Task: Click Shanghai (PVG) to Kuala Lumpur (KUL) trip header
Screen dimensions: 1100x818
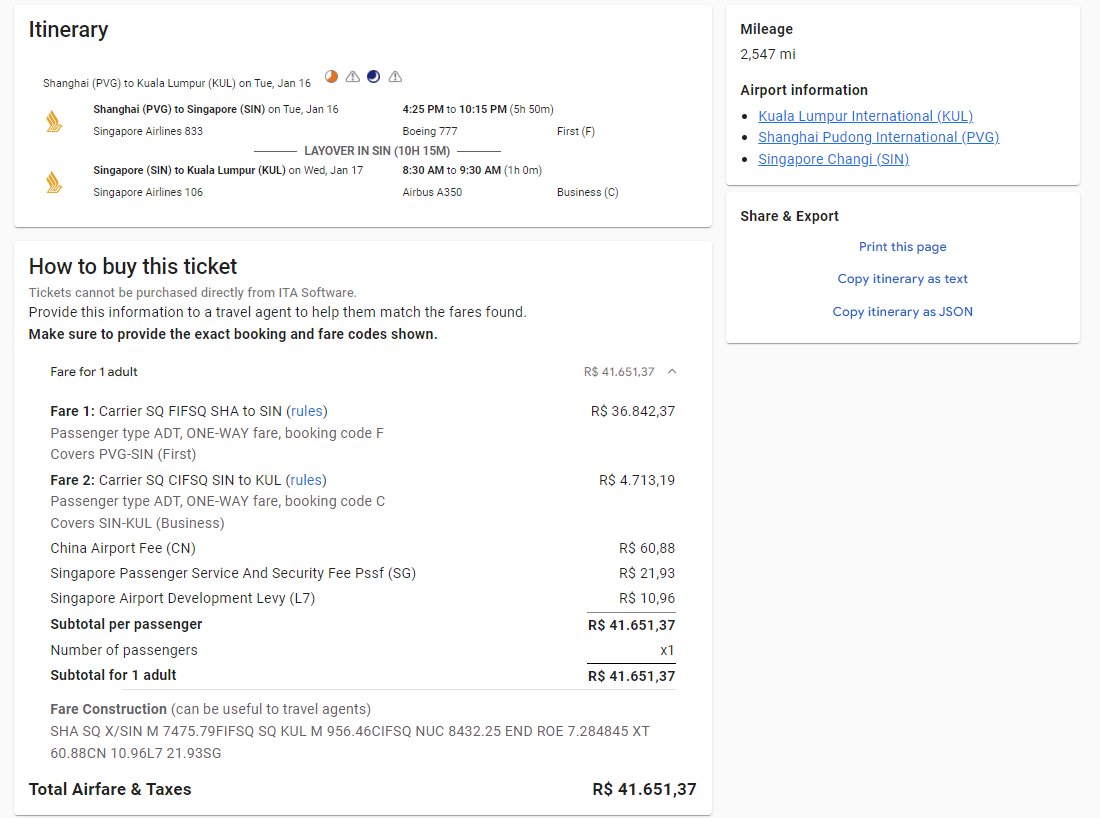Action: click(x=177, y=83)
